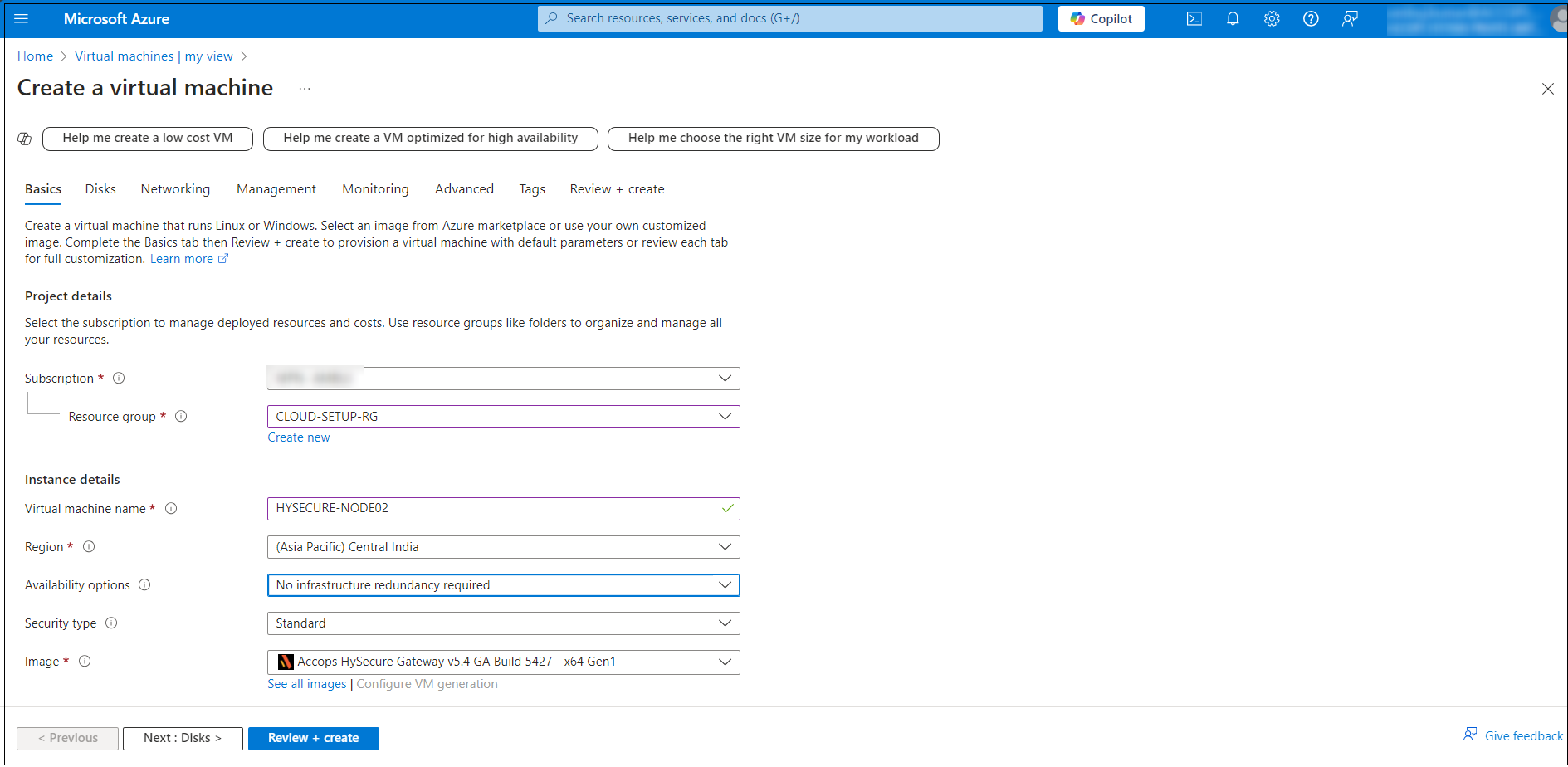1568x767 pixels.
Task: Click info icon next to Security type
Action: click(x=111, y=623)
